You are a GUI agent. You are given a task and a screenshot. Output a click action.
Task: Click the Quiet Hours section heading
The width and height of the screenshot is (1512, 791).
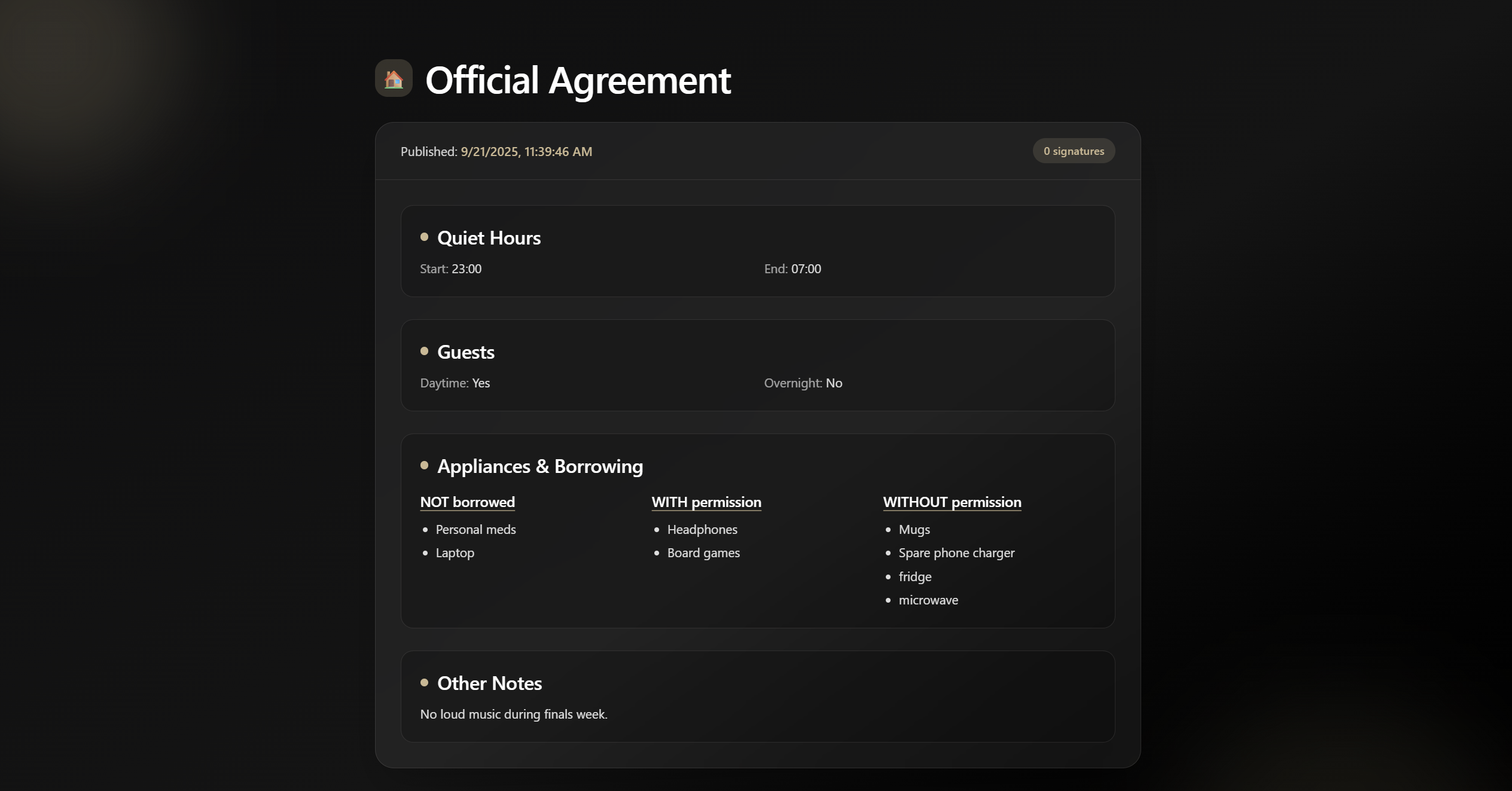click(489, 238)
